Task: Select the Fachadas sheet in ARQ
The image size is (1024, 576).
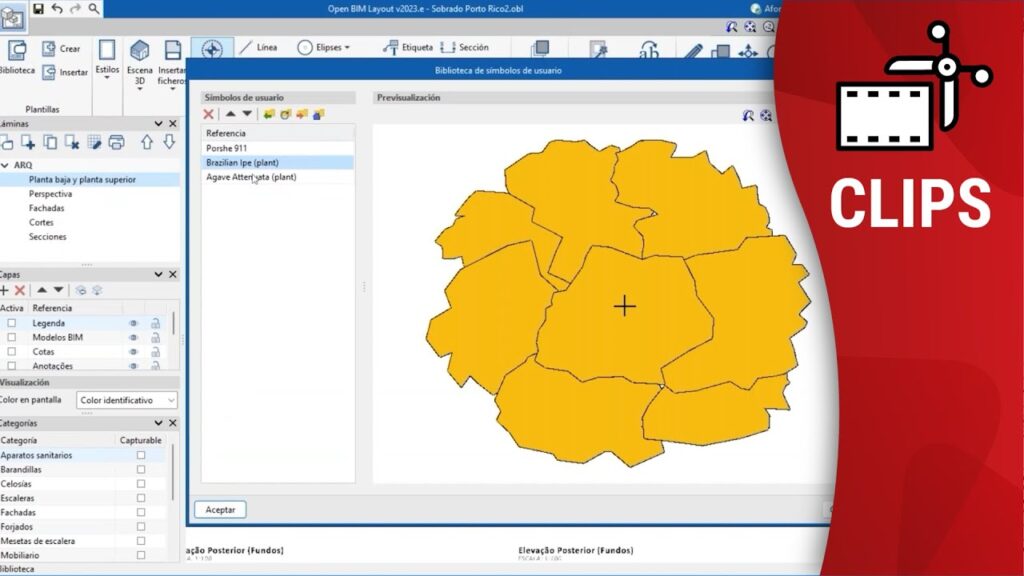Action: coord(47,208)
